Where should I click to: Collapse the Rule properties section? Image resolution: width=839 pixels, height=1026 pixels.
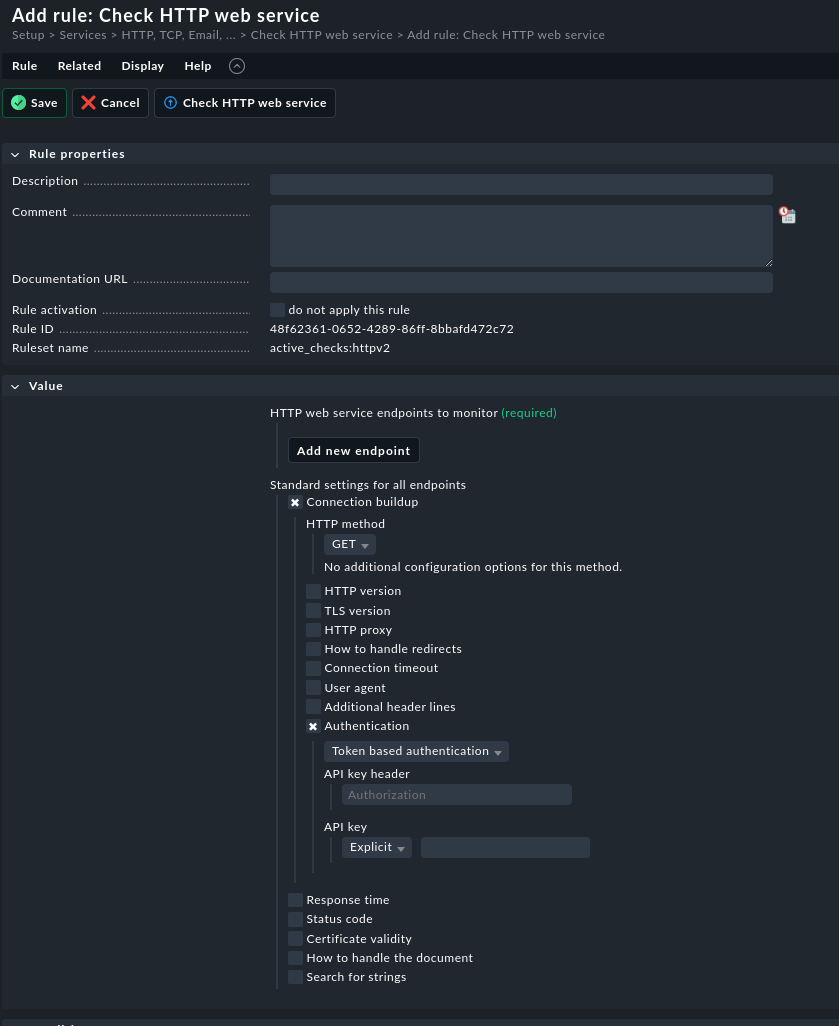coord(15,155)
